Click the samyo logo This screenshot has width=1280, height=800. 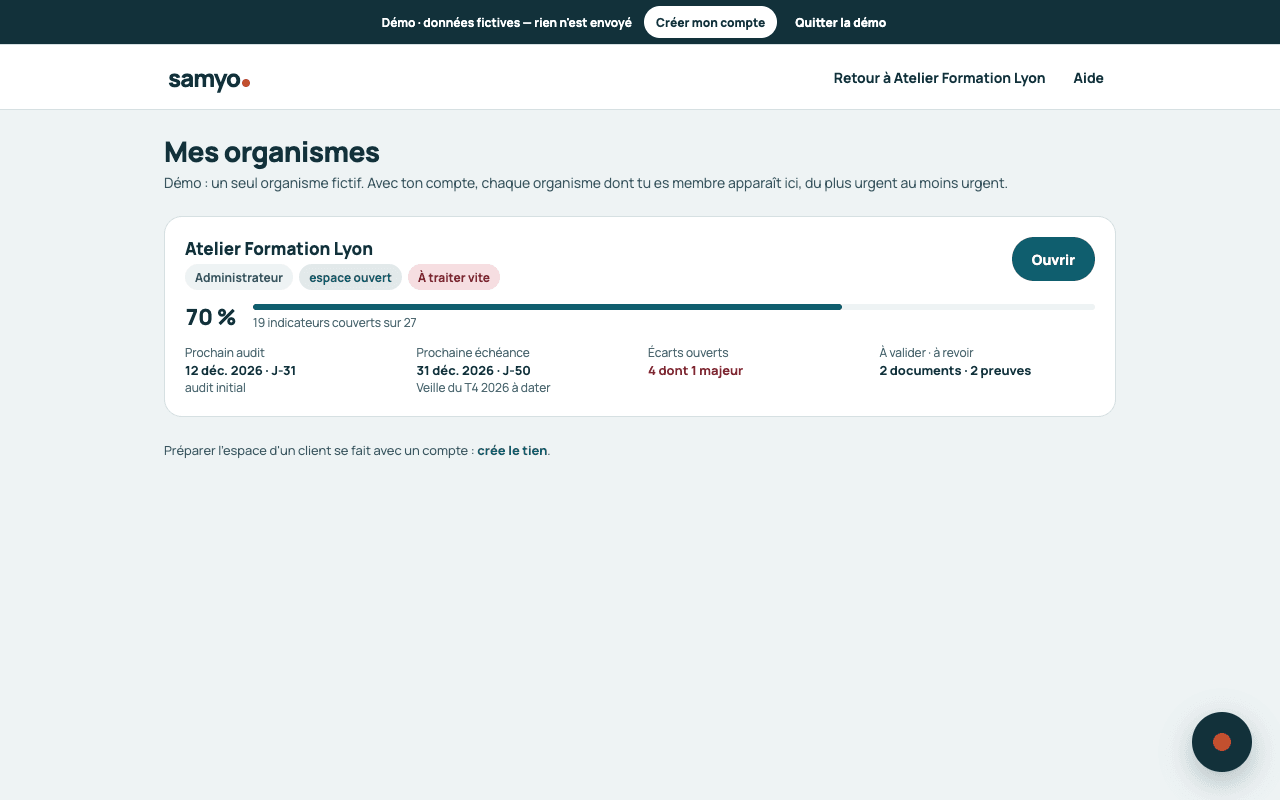(209, 80)
